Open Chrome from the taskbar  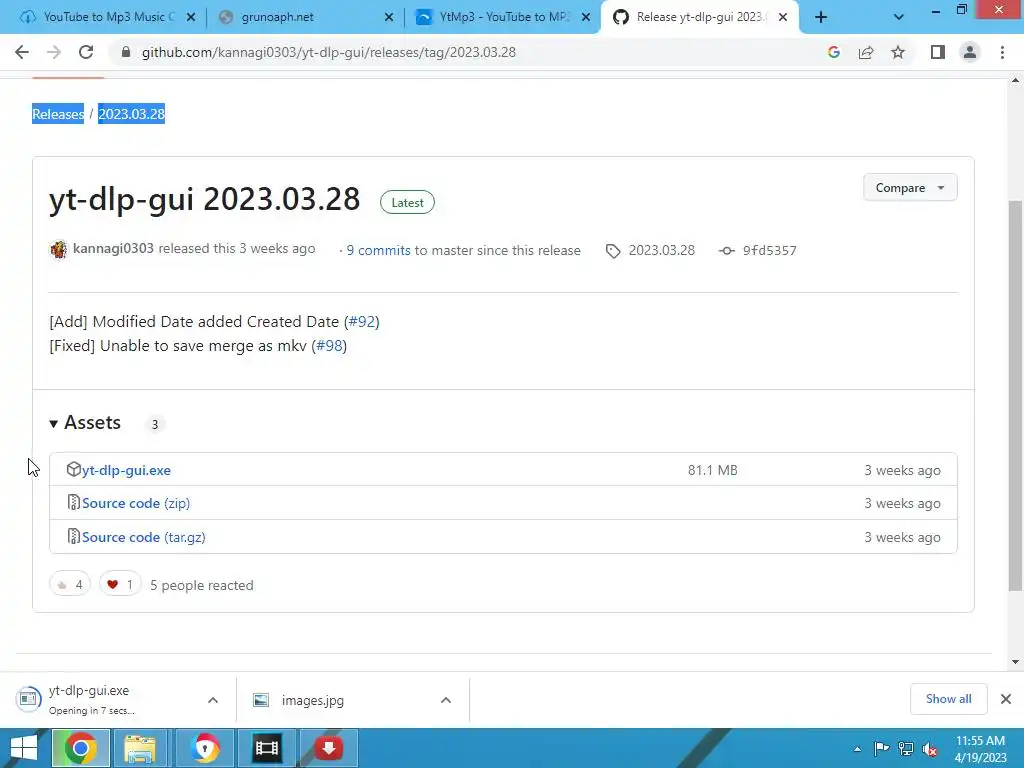(x=80, y=748)
